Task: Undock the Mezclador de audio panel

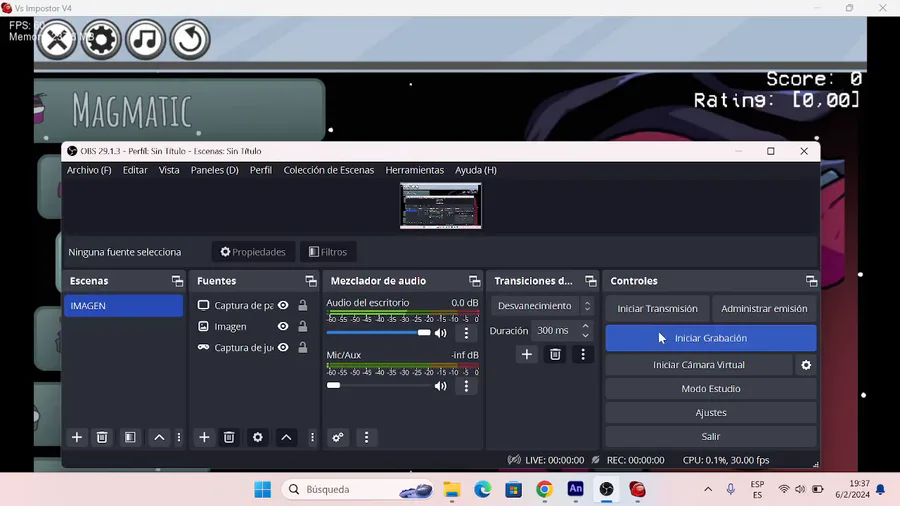Action: click(x=474, y=281)
